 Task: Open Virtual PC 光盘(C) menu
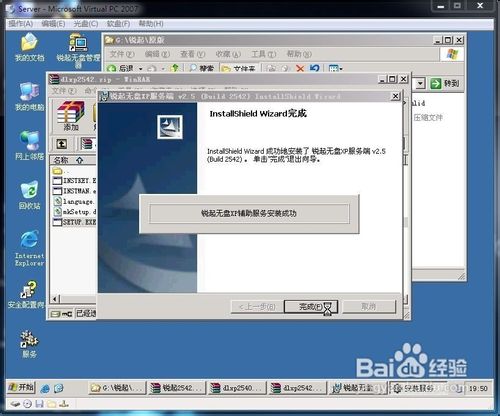pyautogui.click(x=86, y=24)
